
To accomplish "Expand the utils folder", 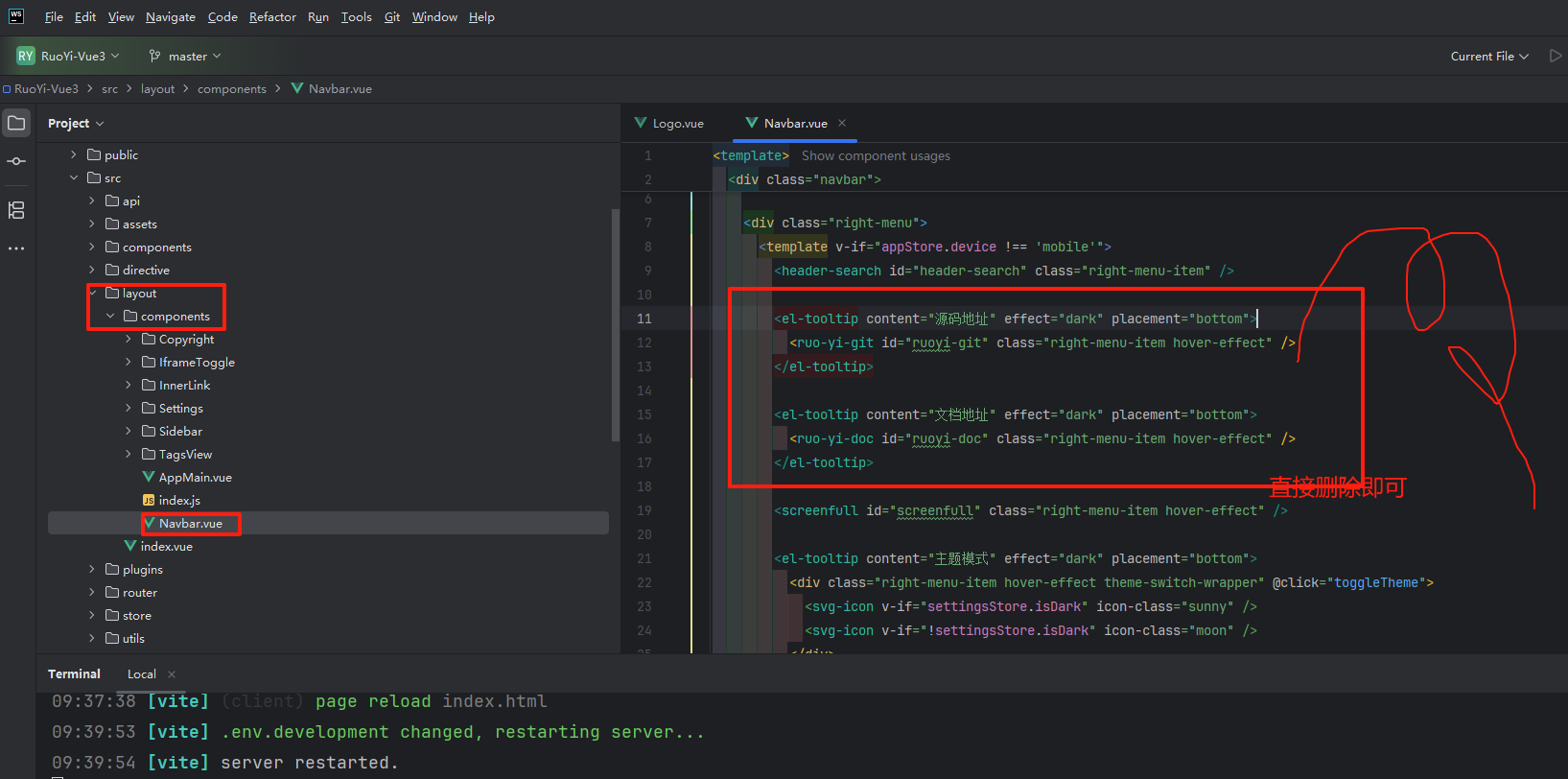I will coord(92,638).
